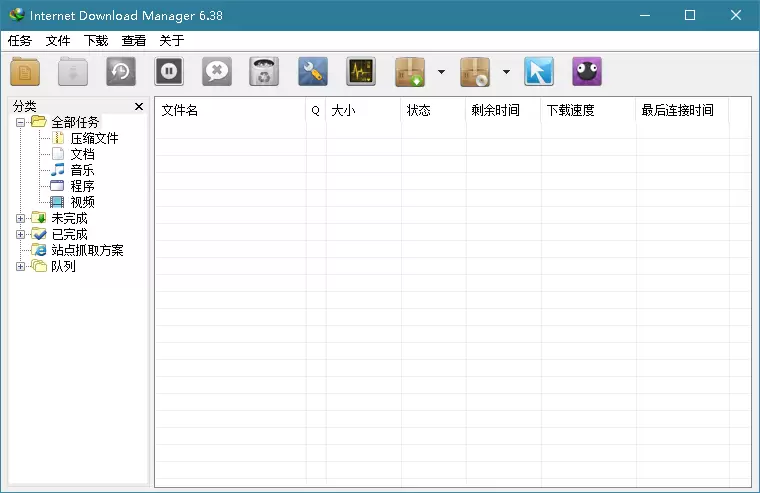The width and height of the screenshot is (760, 493).
Task: Click the window icon beside 程序
Action: pos(57,186)
